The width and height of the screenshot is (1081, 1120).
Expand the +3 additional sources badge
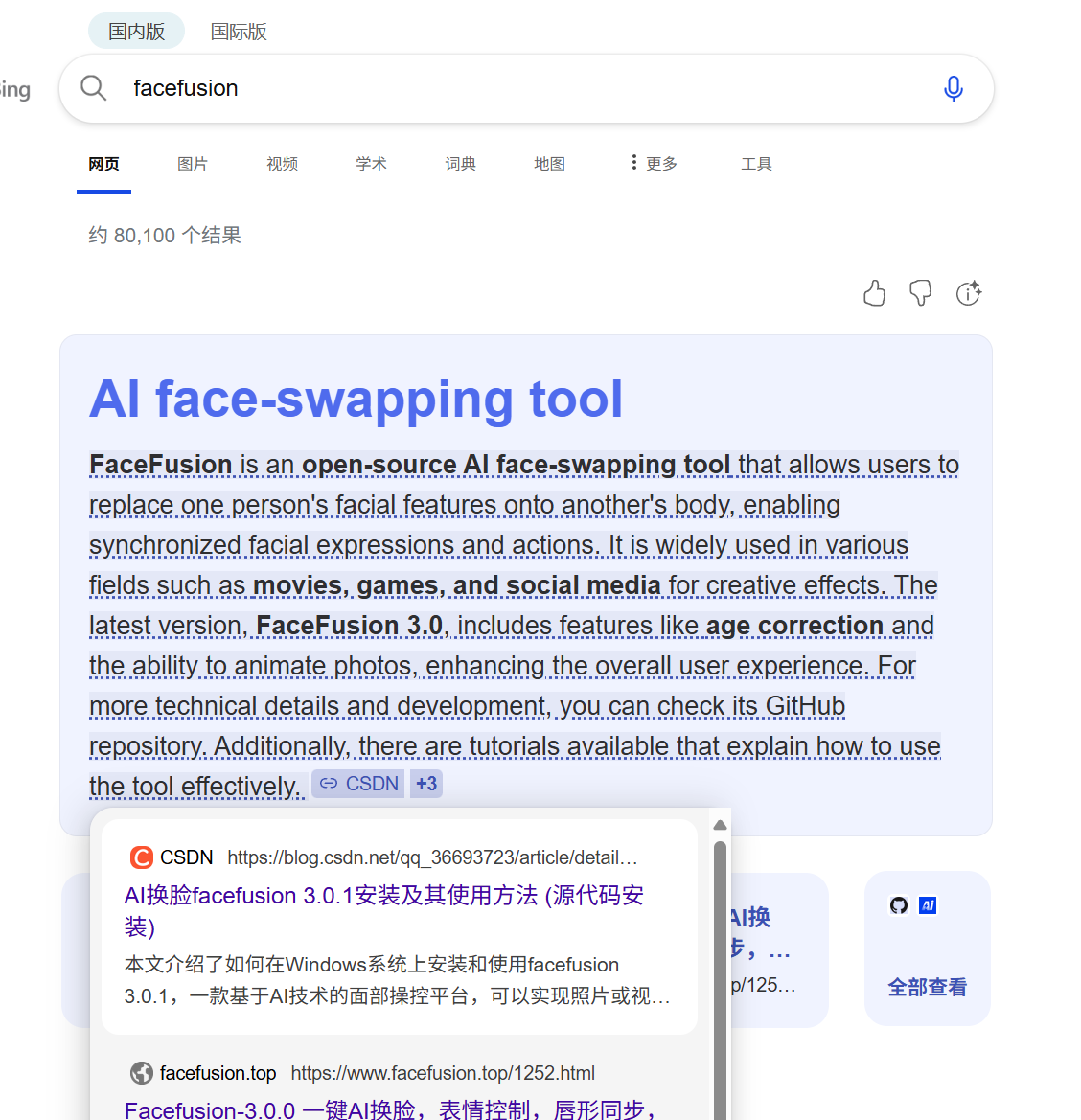point(426,784)
